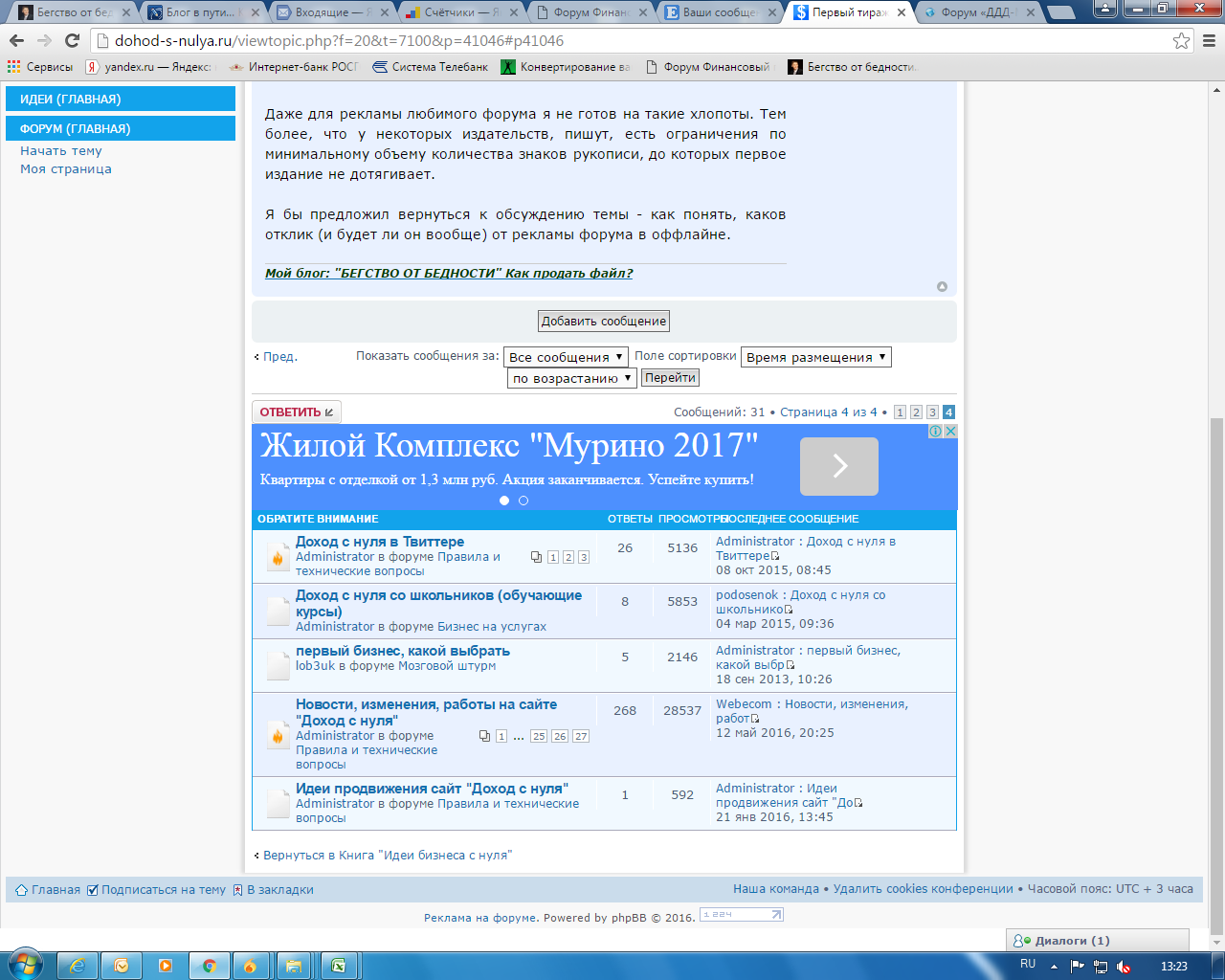Open 'ФОРУМ (ГЛАВНАЯ)' in the sidebar menu
Viewport: 1225px width, 980px height.
tap(121, 128)
